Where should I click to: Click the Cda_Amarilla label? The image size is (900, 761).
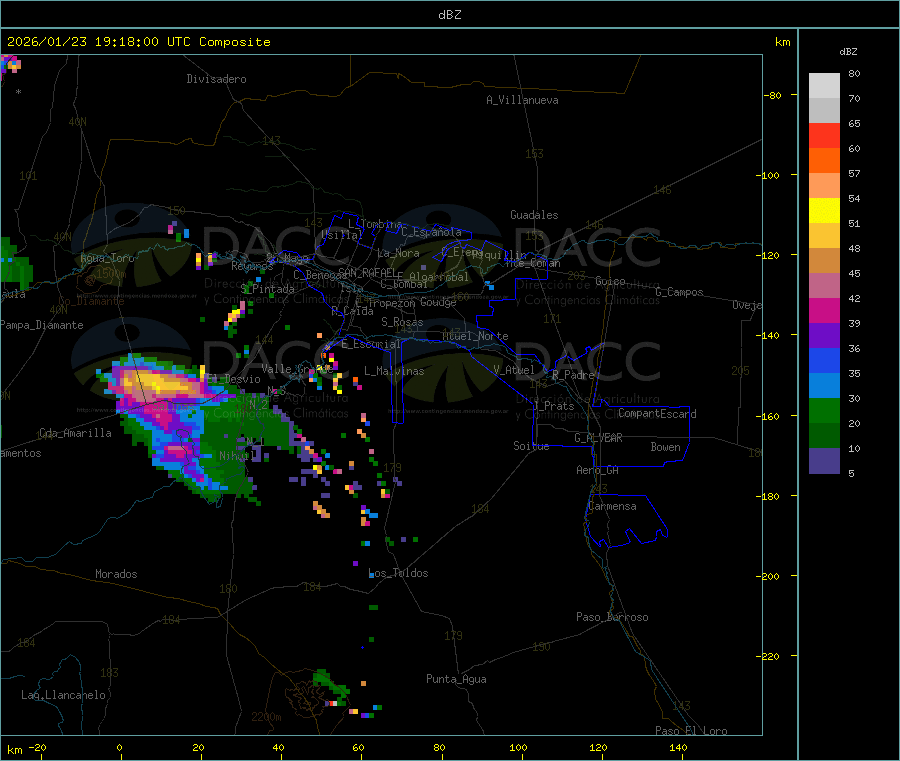pyautogui.click(x=75, y=433)
